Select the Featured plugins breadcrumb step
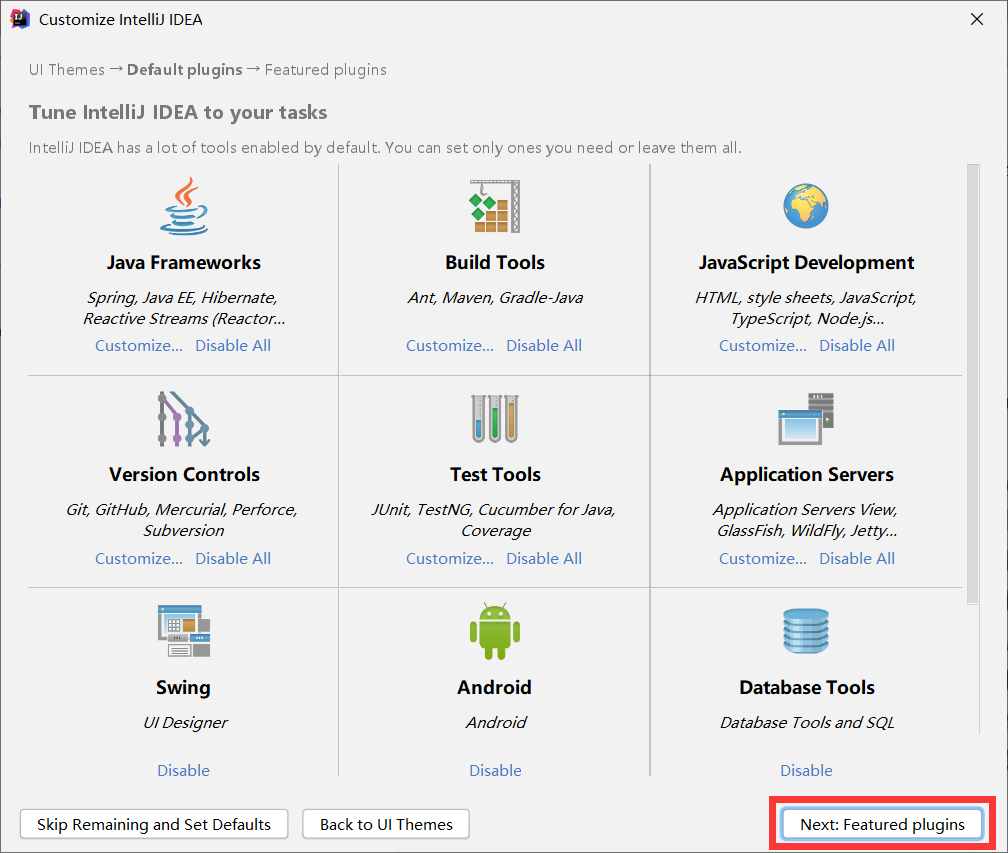1008x853 pixels. 326,69
